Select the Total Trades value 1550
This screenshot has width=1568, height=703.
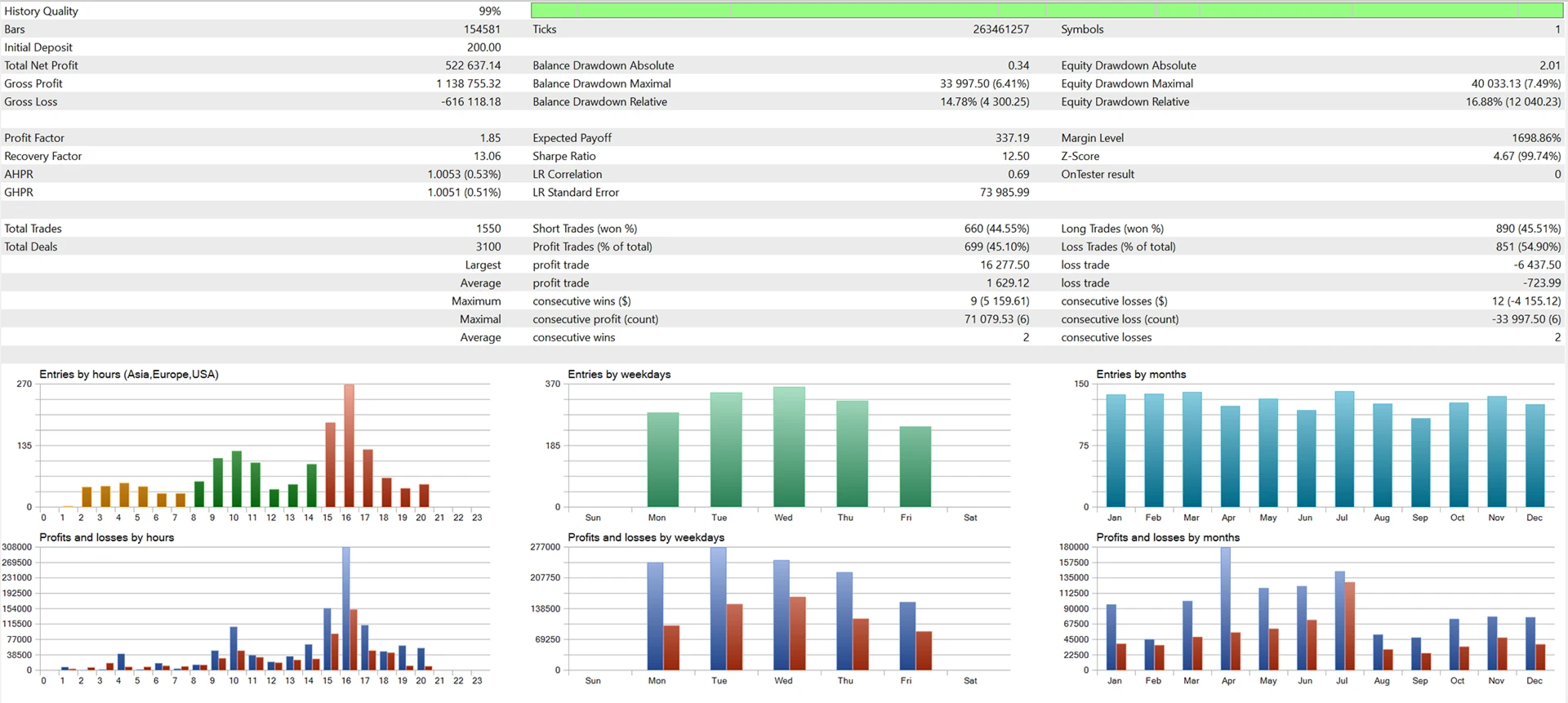[x=488, y=229]
